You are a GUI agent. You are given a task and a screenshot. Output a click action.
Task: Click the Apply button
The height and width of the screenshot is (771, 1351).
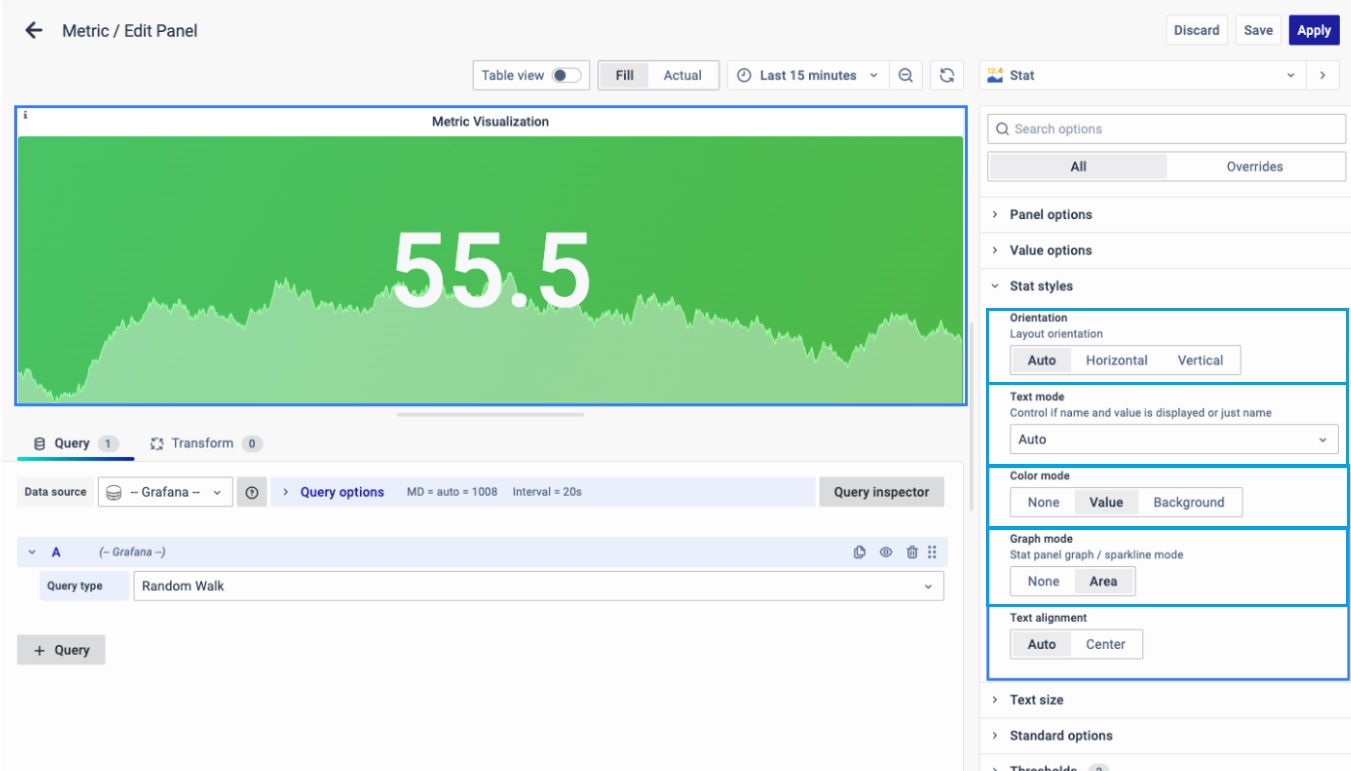pos(1313,30)
